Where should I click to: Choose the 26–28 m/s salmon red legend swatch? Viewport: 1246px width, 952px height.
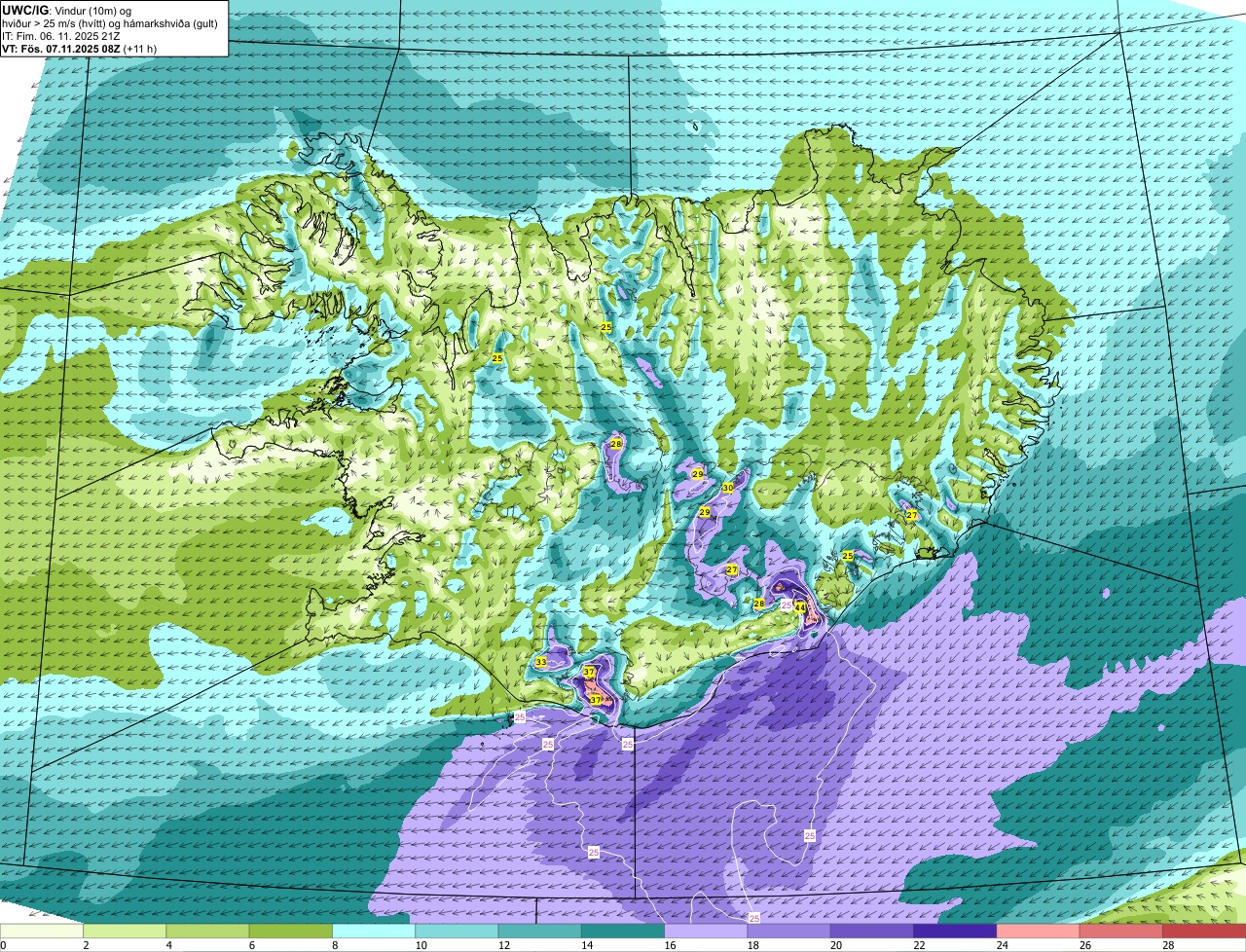coord(1121,932)
